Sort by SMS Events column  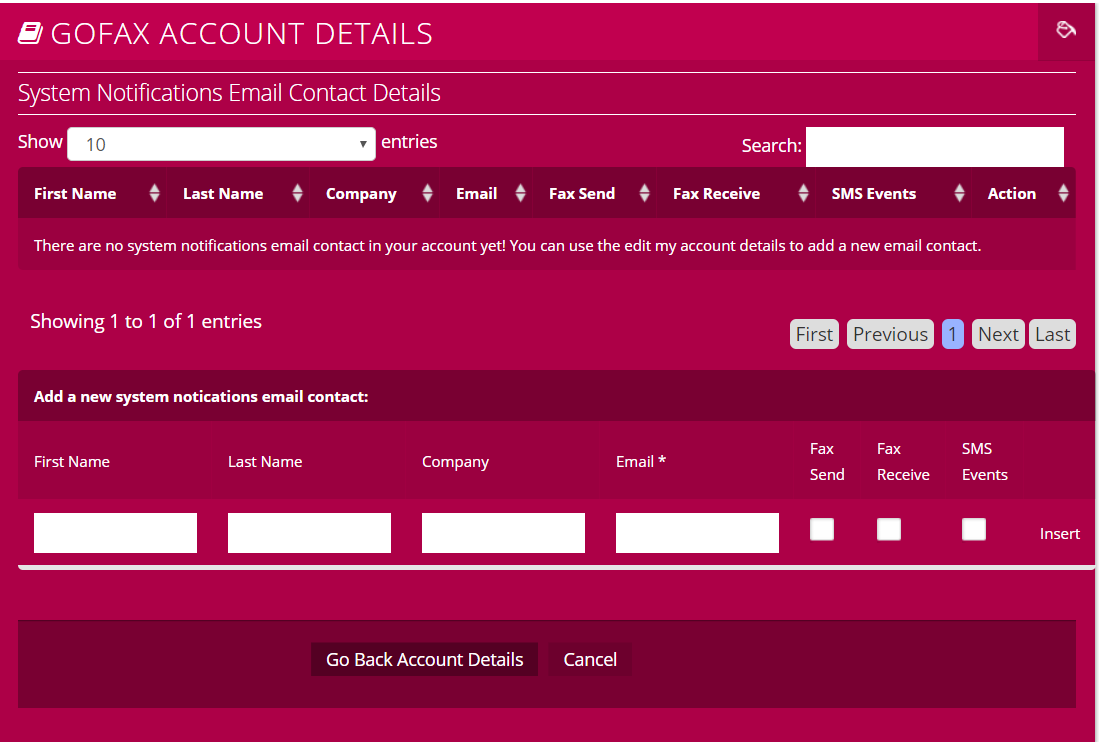(959, 193)
